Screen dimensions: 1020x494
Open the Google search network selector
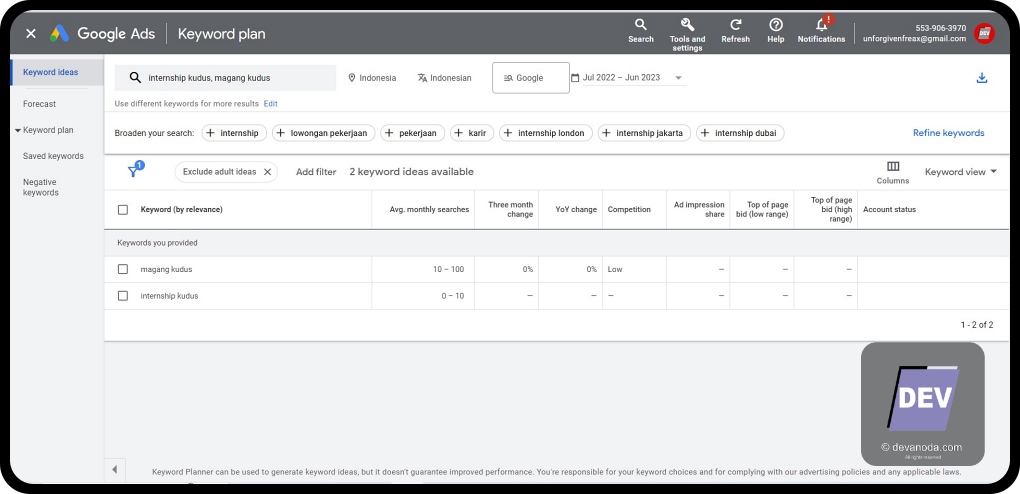(531, 77)
